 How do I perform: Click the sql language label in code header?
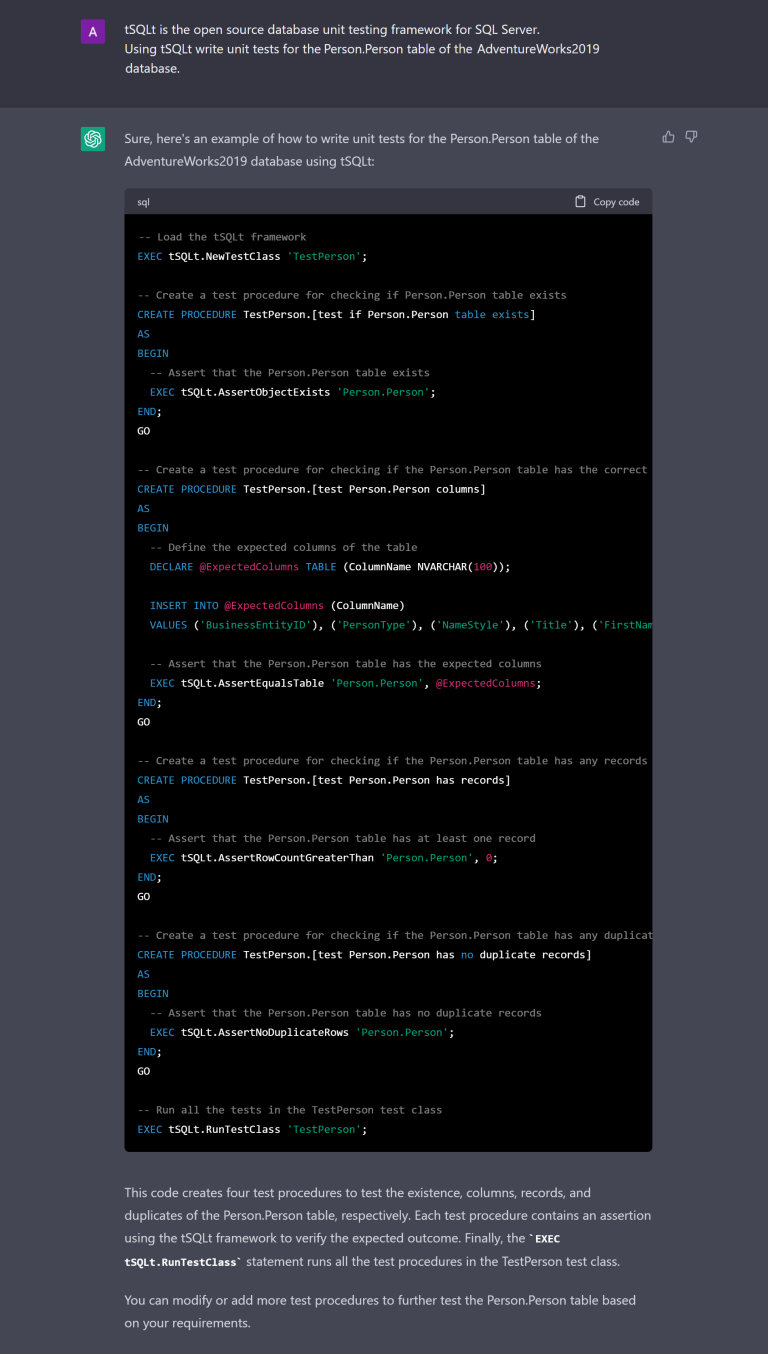coord(144,202)
